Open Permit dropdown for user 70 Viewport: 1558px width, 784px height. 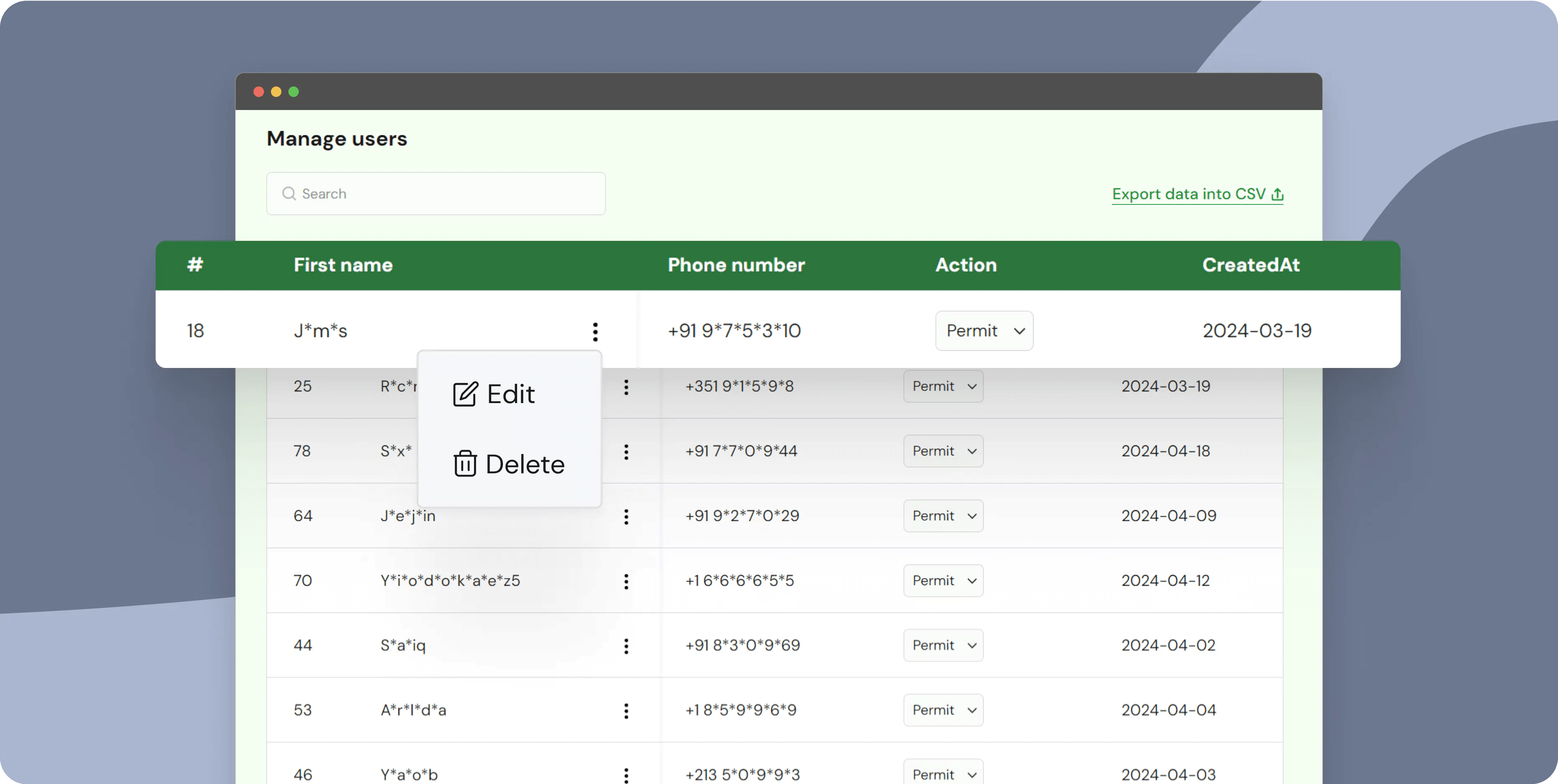coord(943,580)
